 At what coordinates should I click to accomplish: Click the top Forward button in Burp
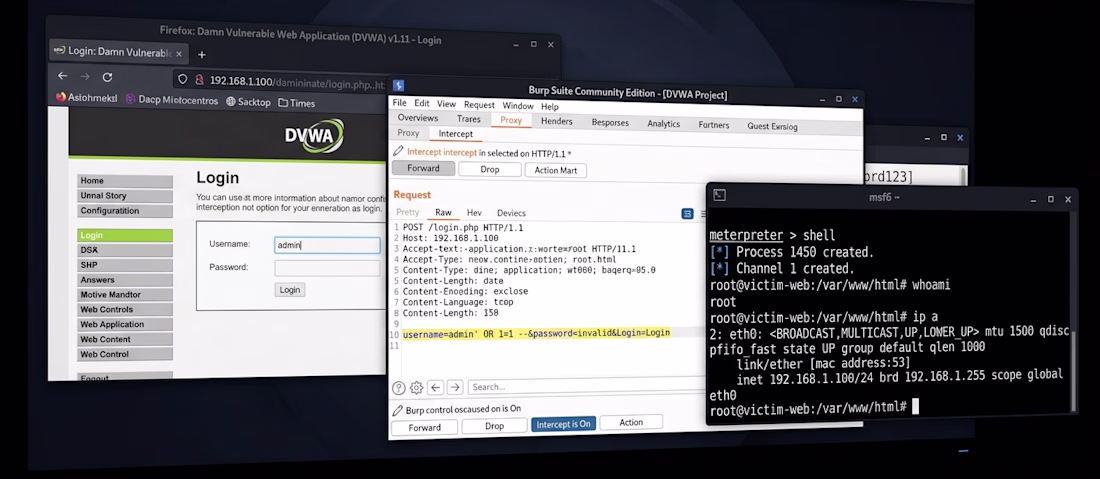click(x=423, y=168)
